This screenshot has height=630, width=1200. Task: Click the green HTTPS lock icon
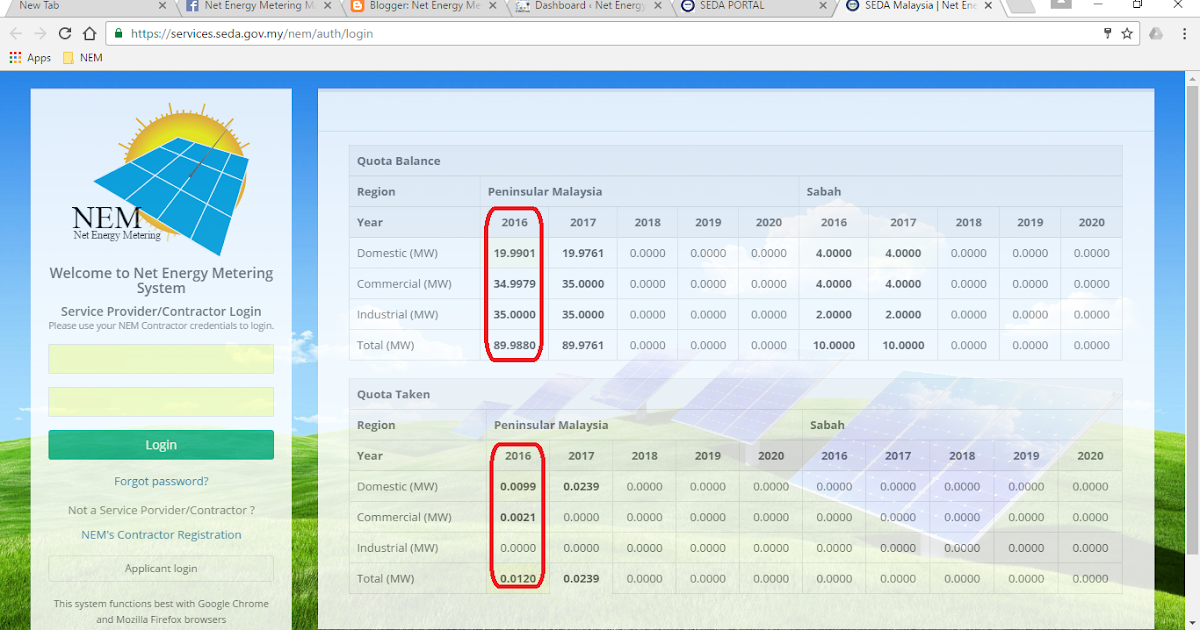pyautogui.click(x=119, y=33)
